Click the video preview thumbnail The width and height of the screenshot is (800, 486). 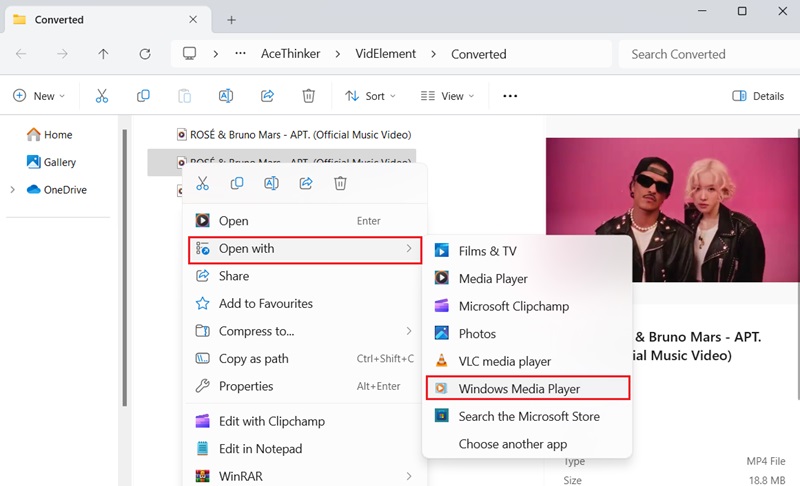coord(672,210)
